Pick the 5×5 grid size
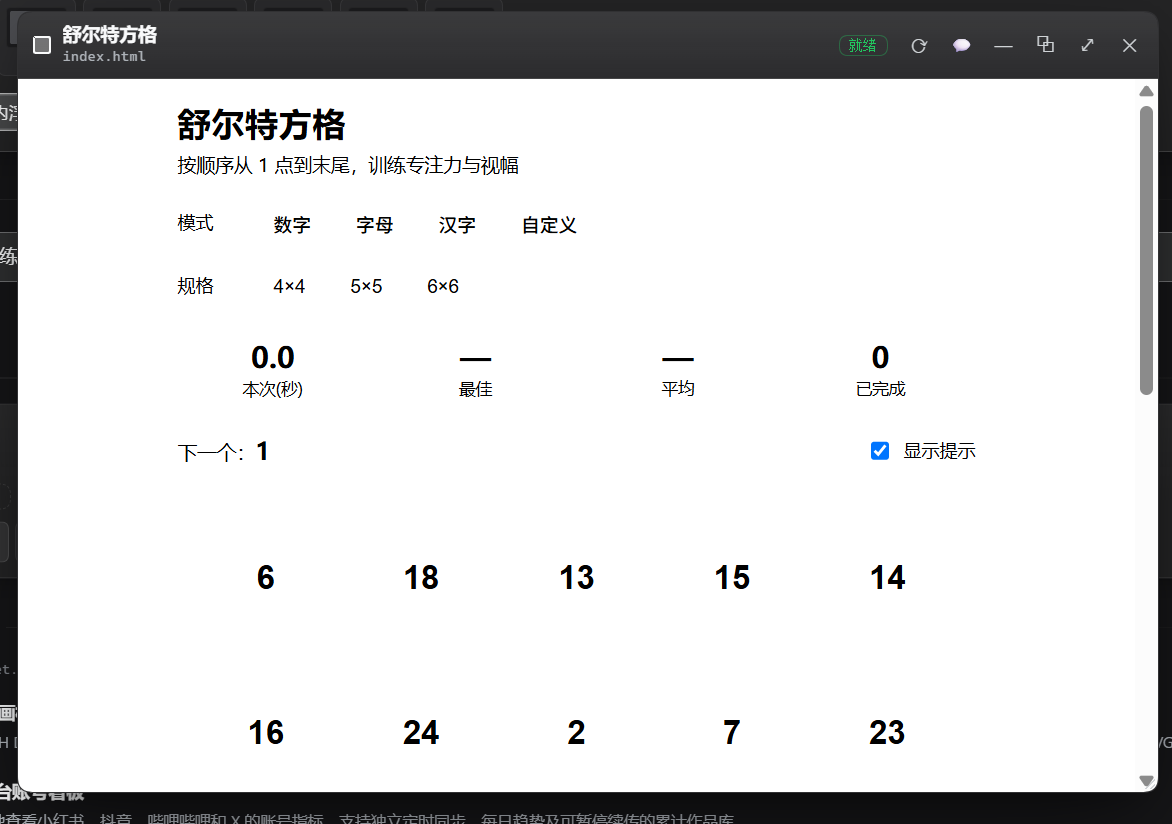The height and width of the screenshot is (824, 1172). [366, 286]
